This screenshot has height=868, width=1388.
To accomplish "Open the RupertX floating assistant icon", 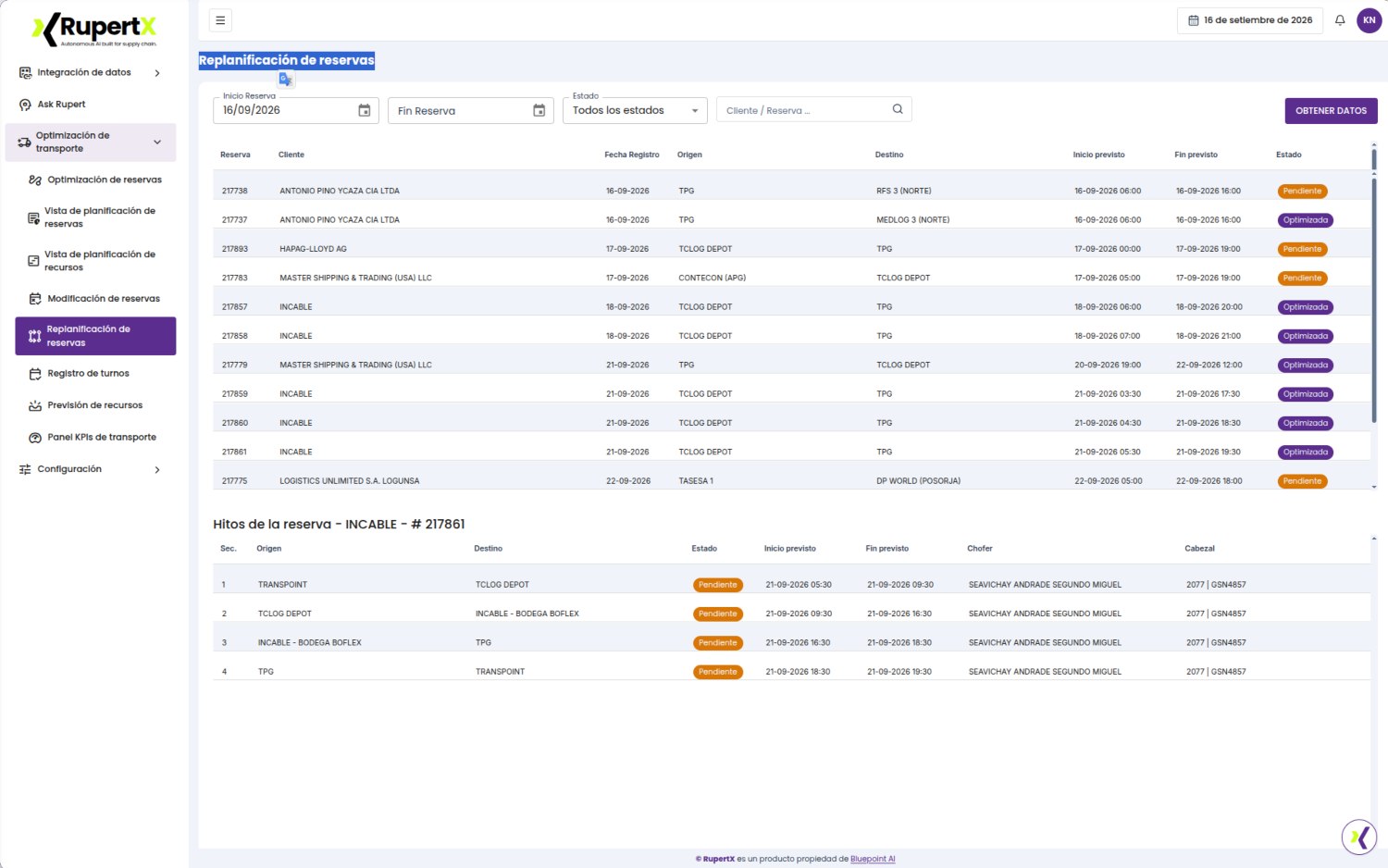I will (1359, 837).
